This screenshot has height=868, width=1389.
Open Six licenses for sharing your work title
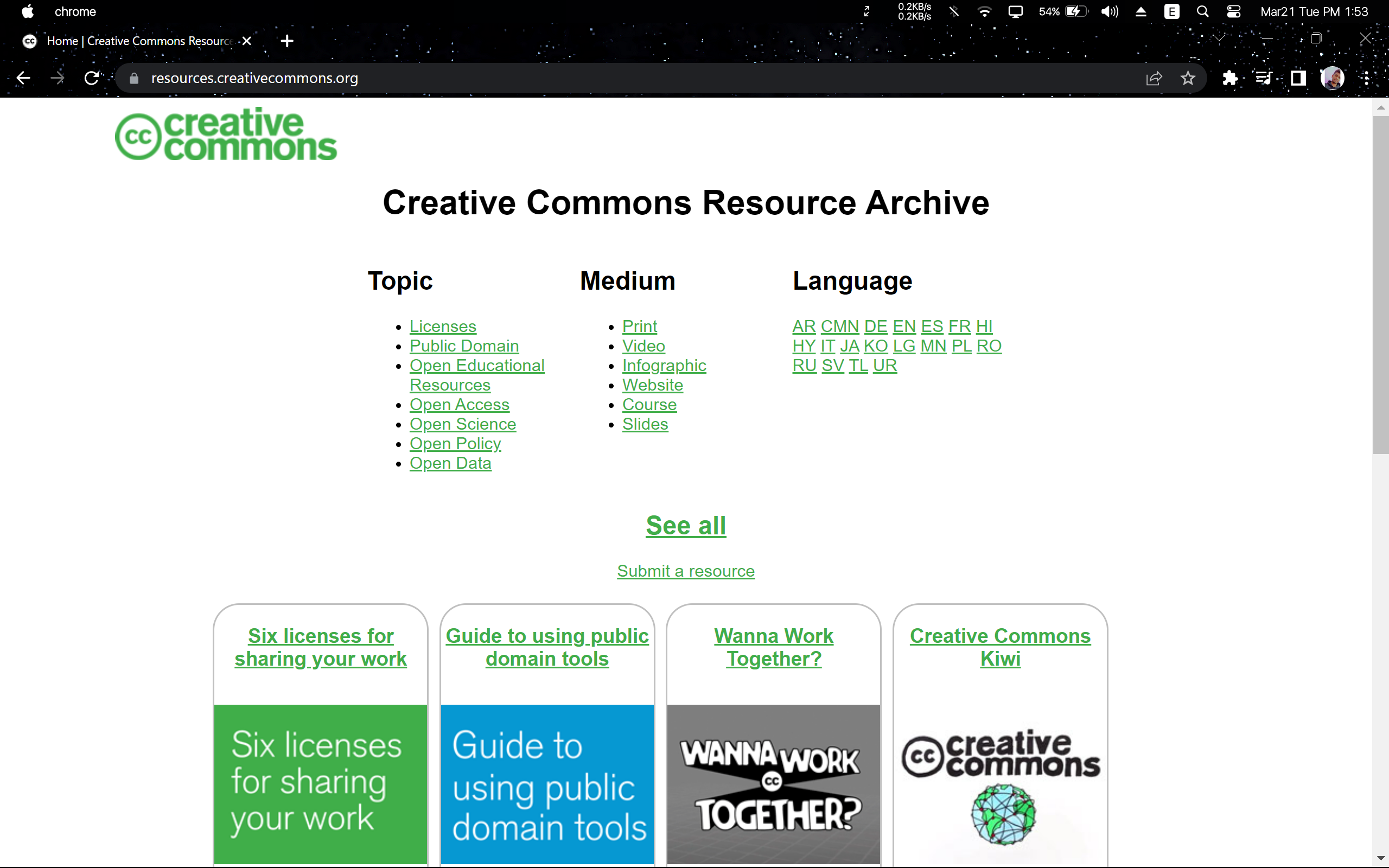(x=320, y=647)
